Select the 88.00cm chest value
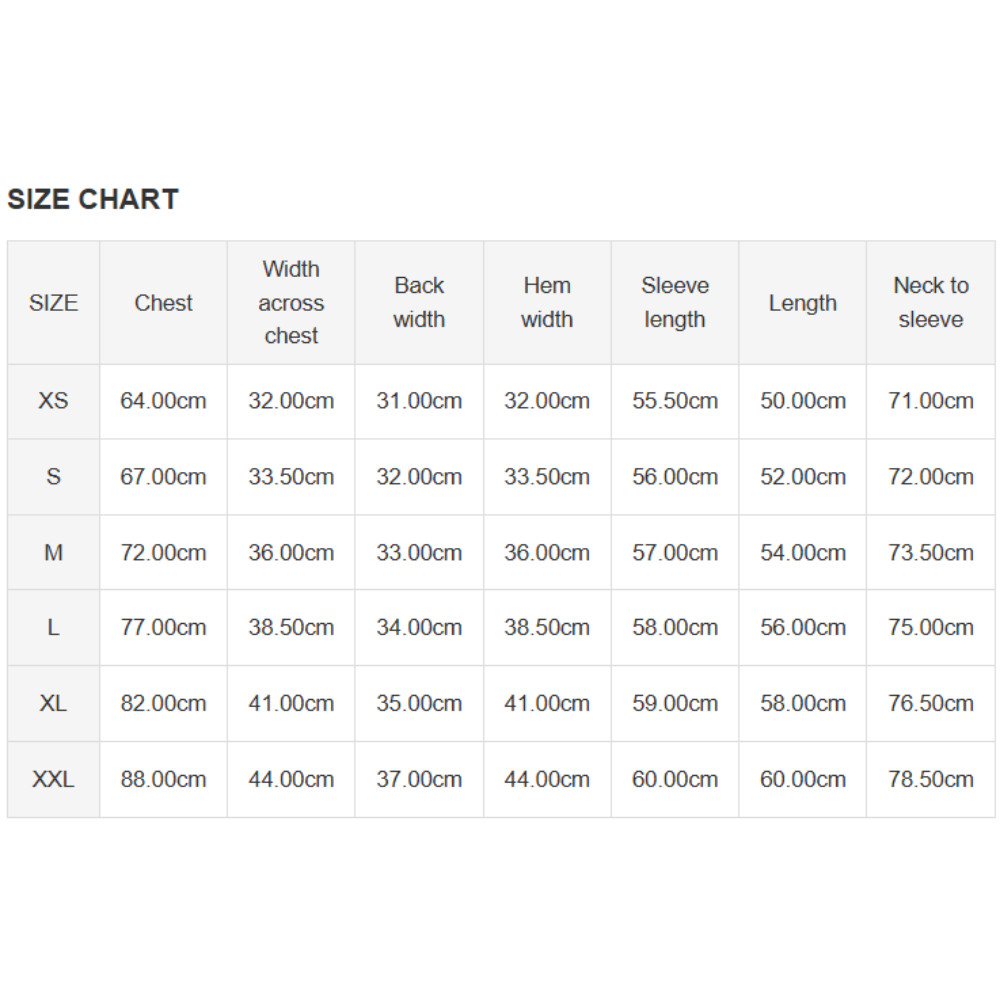The height and width of the screenshot is (1000, 1000). click(x=163, y=779)
